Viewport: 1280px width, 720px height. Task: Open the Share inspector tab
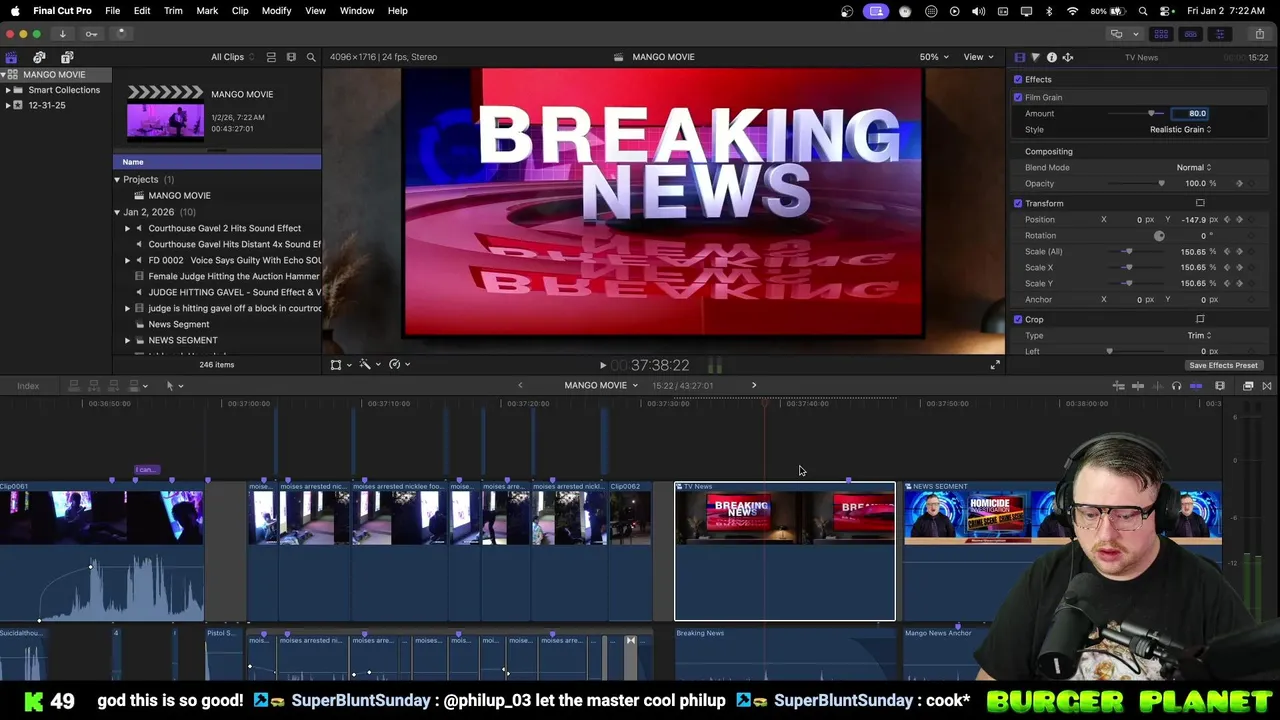1068,57
